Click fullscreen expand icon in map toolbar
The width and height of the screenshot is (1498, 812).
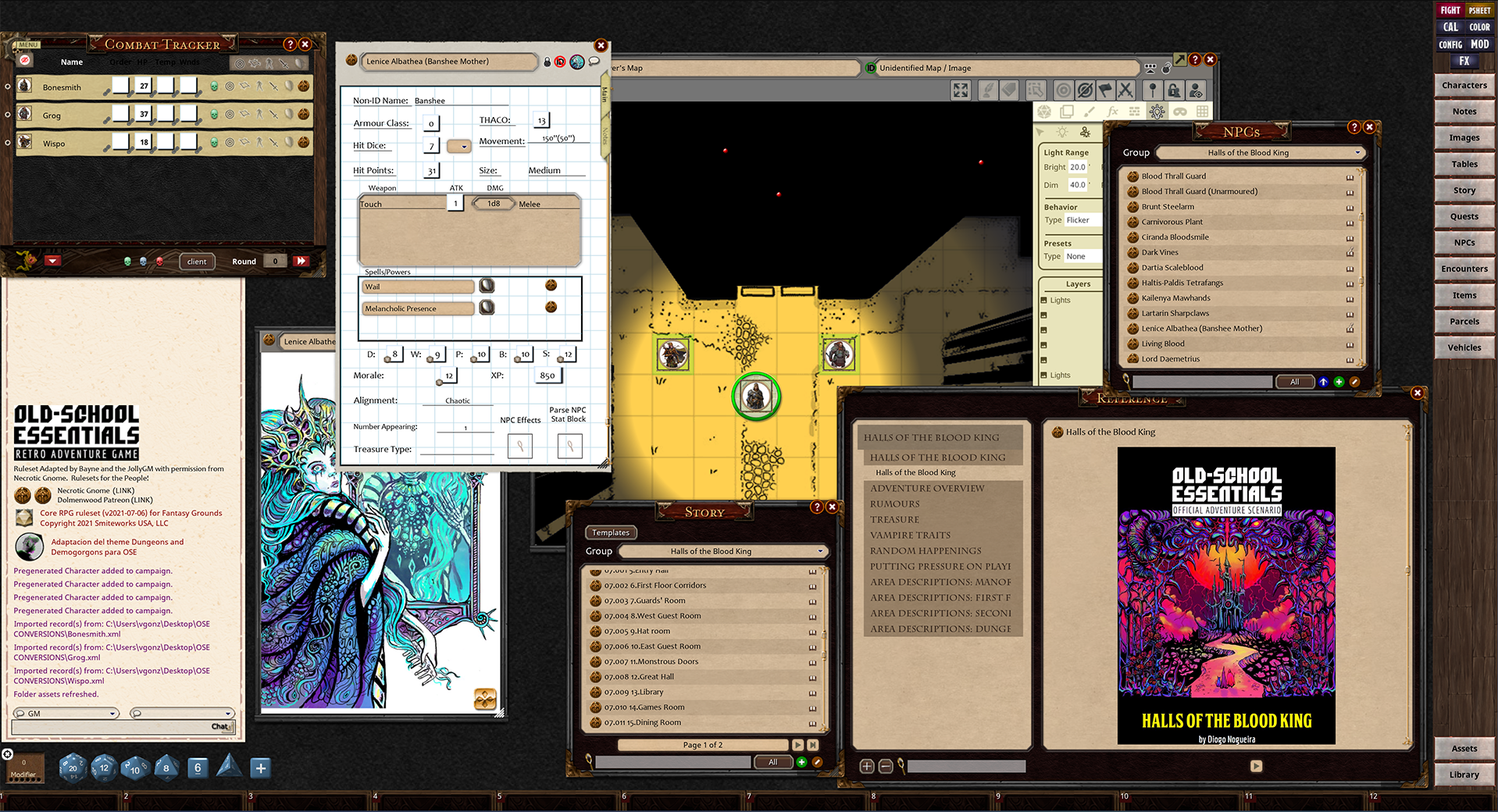[x=961, y=91]
